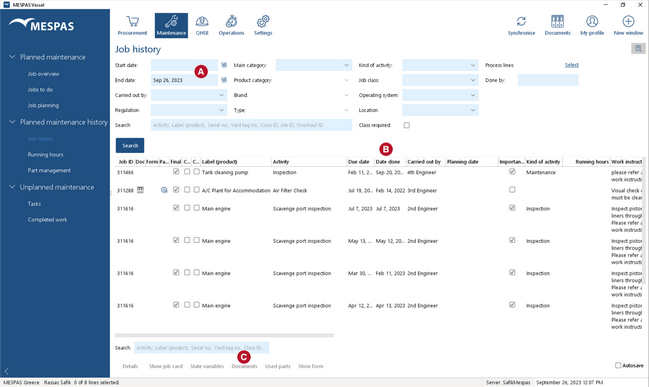
Task: Click the Search button
Action: [130, 145]
